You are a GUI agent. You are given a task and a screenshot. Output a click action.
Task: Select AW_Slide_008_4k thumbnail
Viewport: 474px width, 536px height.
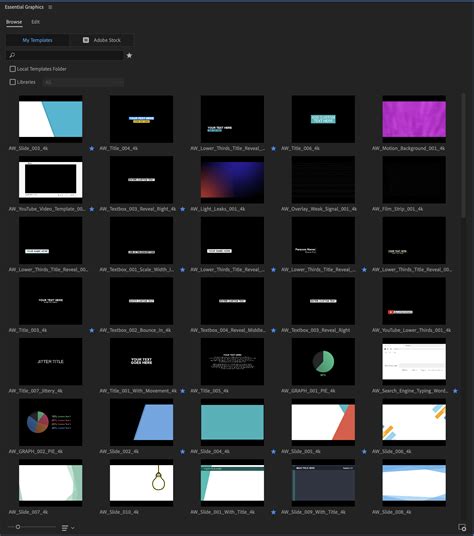[414, 483]
